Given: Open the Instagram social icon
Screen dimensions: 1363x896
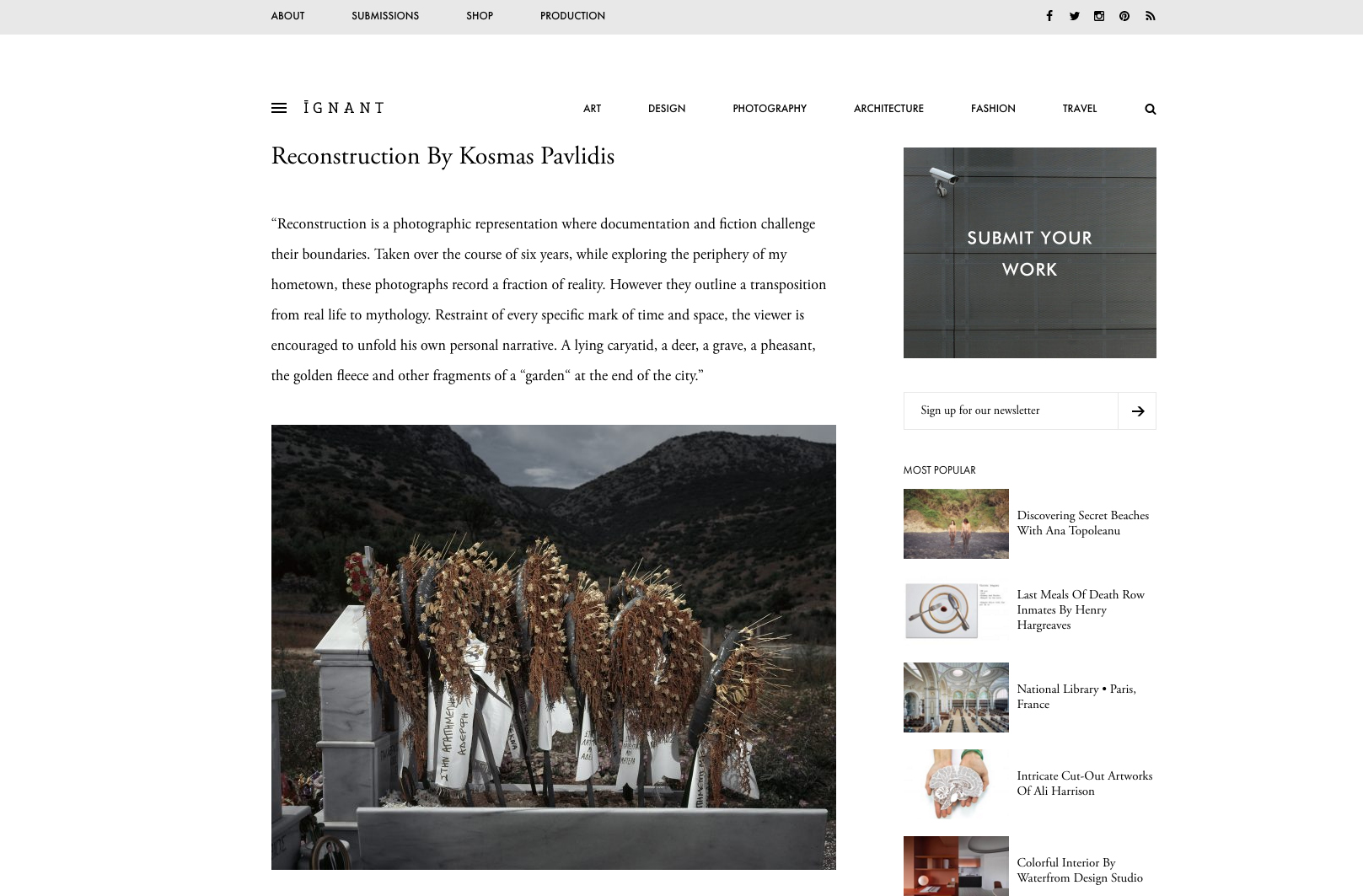Looking at the screenshot, I should point(1099,16).
